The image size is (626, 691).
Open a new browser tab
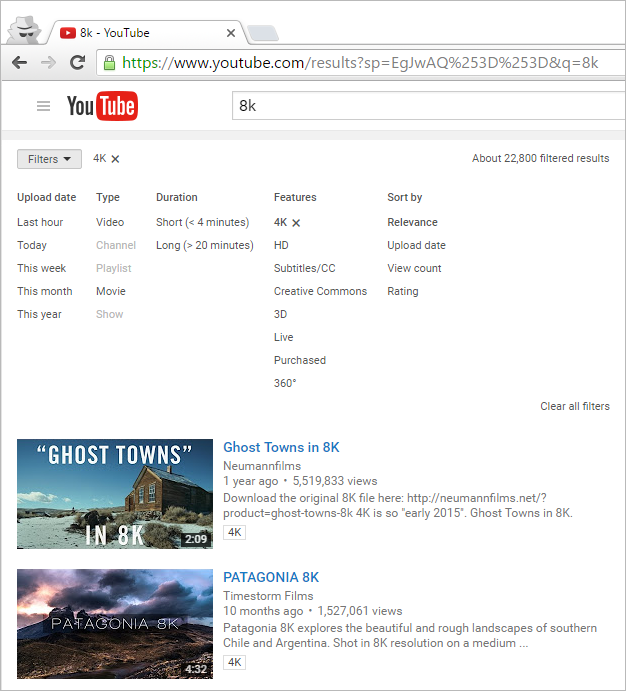263,33
